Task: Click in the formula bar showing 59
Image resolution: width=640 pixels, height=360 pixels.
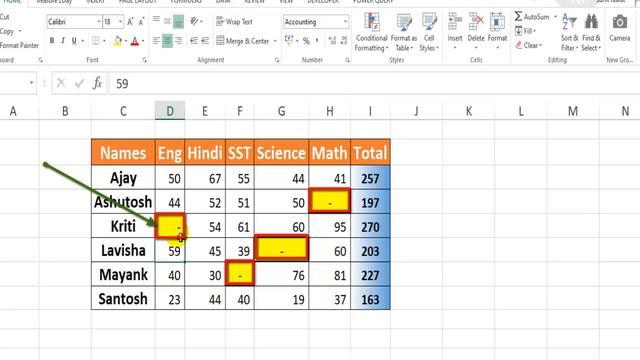Action: [373, 83]
